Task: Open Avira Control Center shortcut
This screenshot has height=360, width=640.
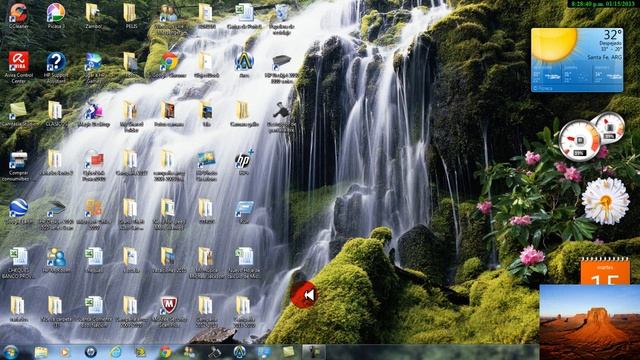Action: coord(18,67)
